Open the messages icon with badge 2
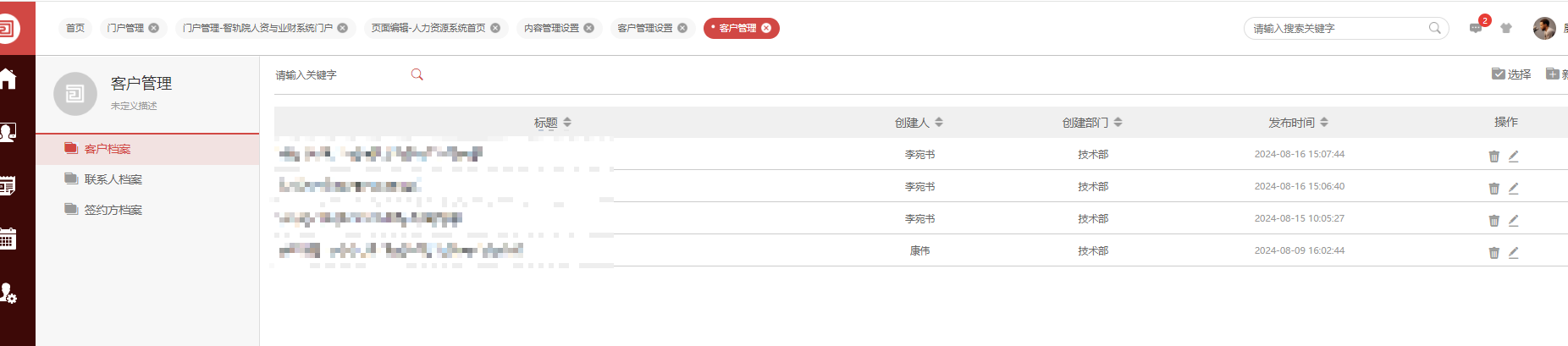Image resolution: width=1568 pixels, height=346 pixels. [1477, 28]
